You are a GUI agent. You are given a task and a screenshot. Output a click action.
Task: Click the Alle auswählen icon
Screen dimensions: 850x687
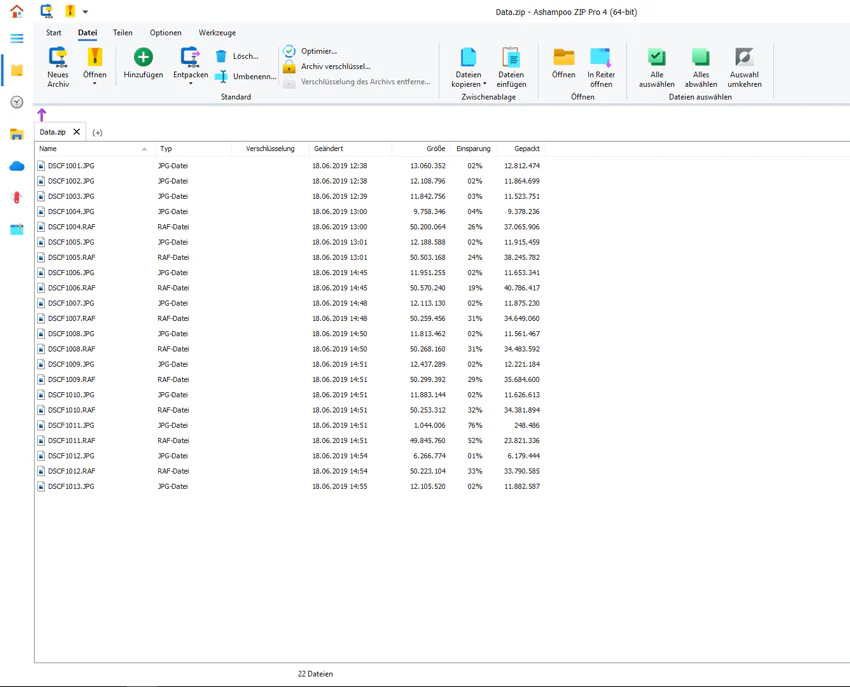tap(656, 57)
